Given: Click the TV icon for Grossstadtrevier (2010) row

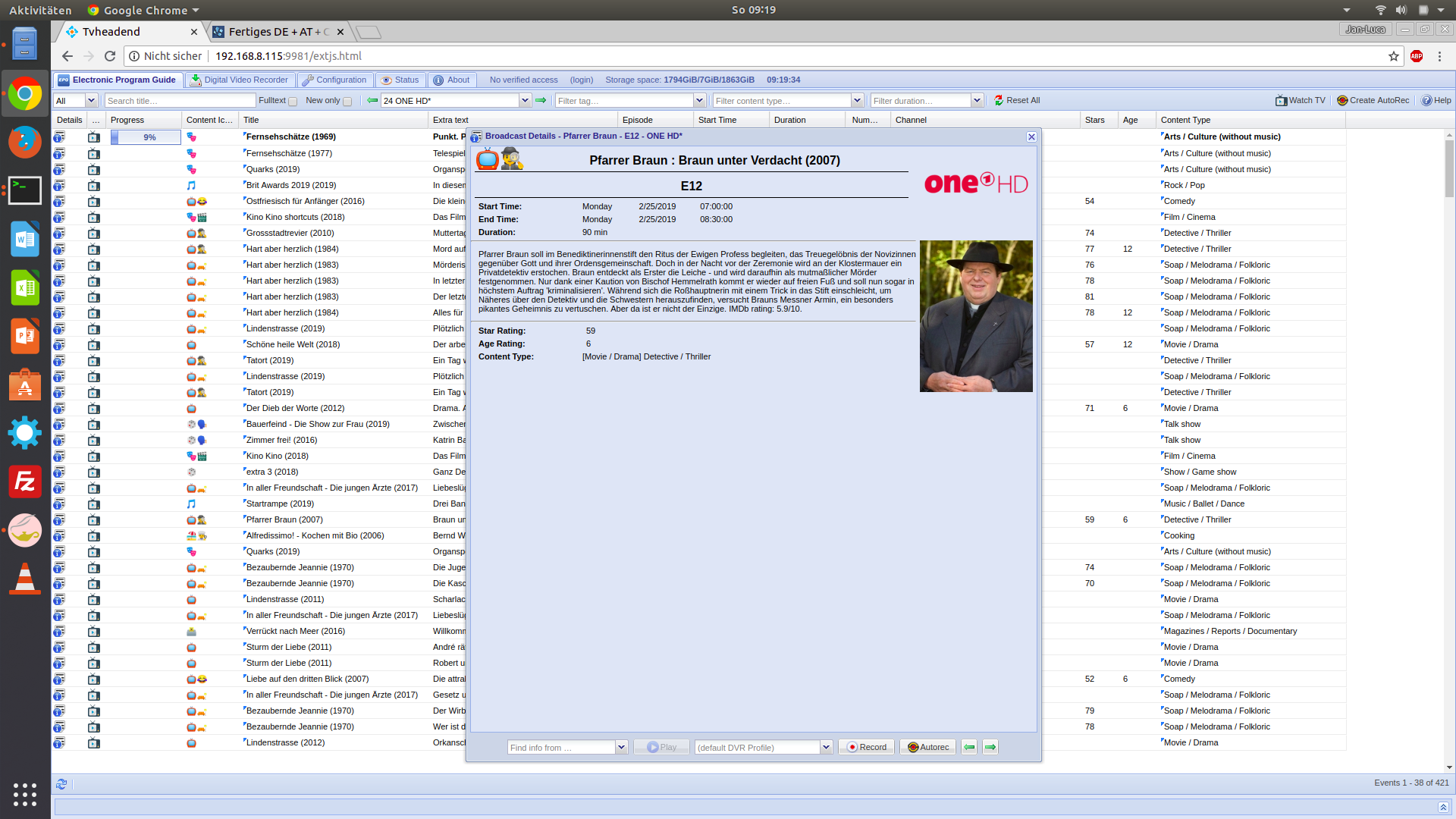Looking at the screenshot, I should tap(94, 233).
